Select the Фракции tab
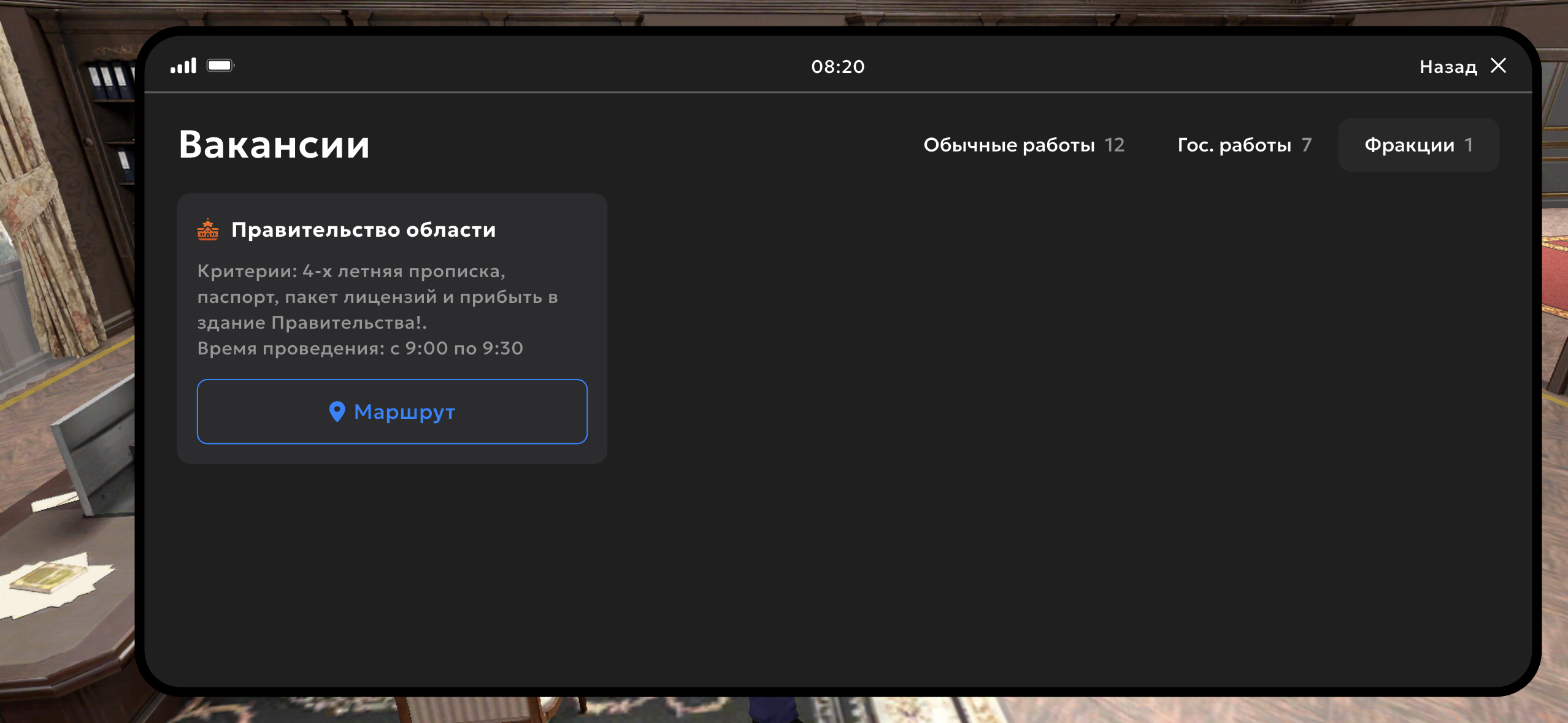1568x723 pixels. click(x=1409, y=145)
